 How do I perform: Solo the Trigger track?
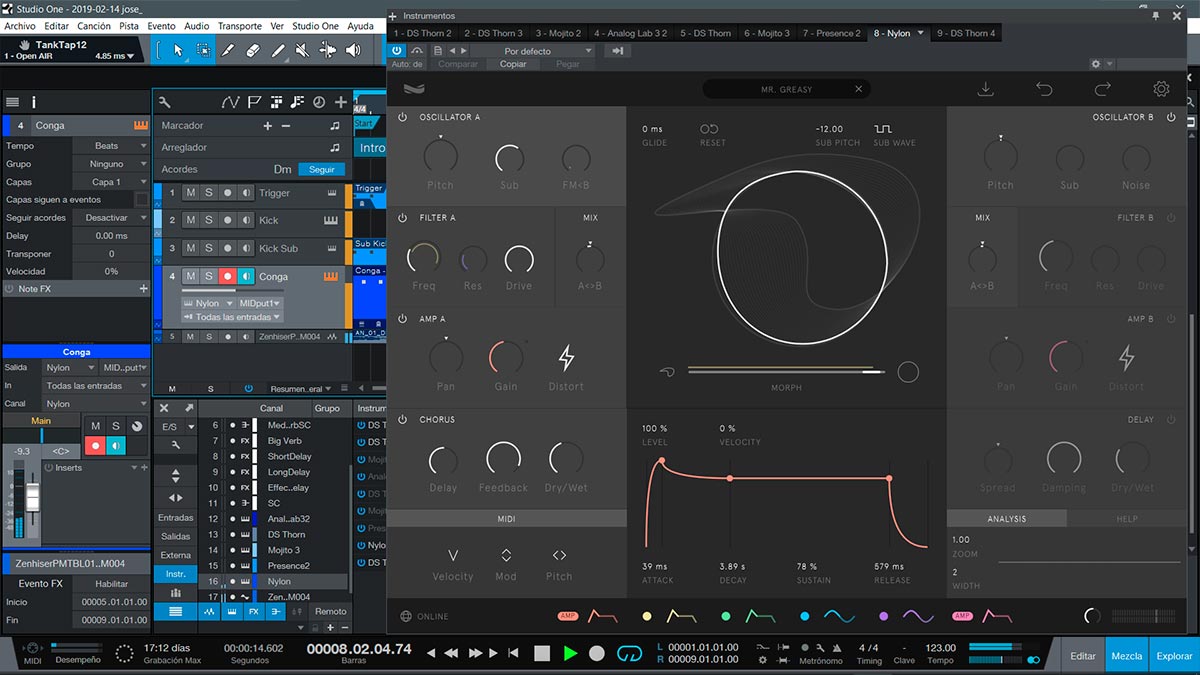tap(209, 192)
